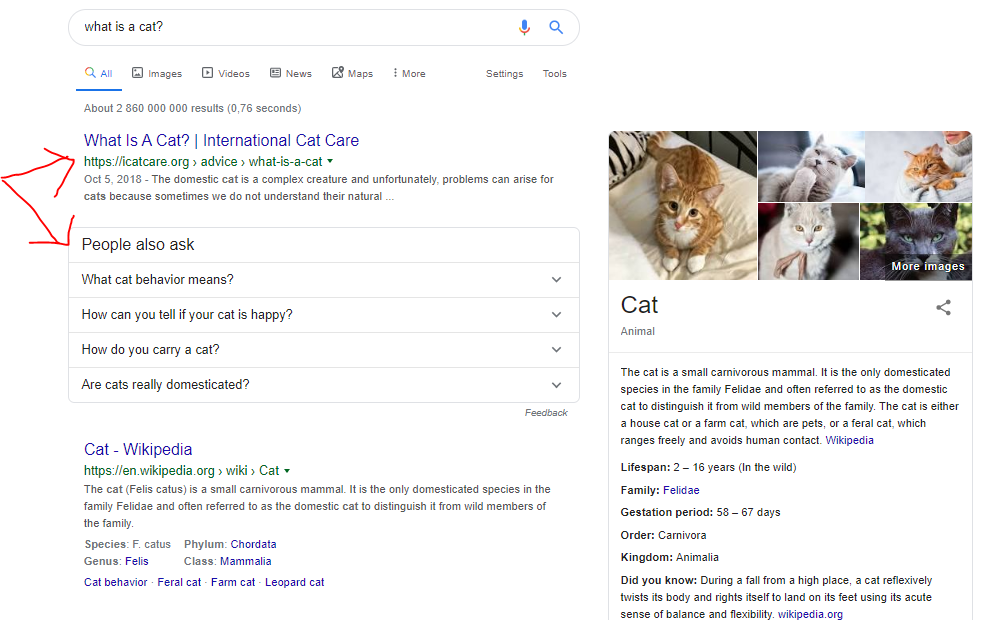This screenshot has width=983, height=620.
Task: Click 'Lifespan: 2 – 16 years' text
Action: tap(708, 468)
